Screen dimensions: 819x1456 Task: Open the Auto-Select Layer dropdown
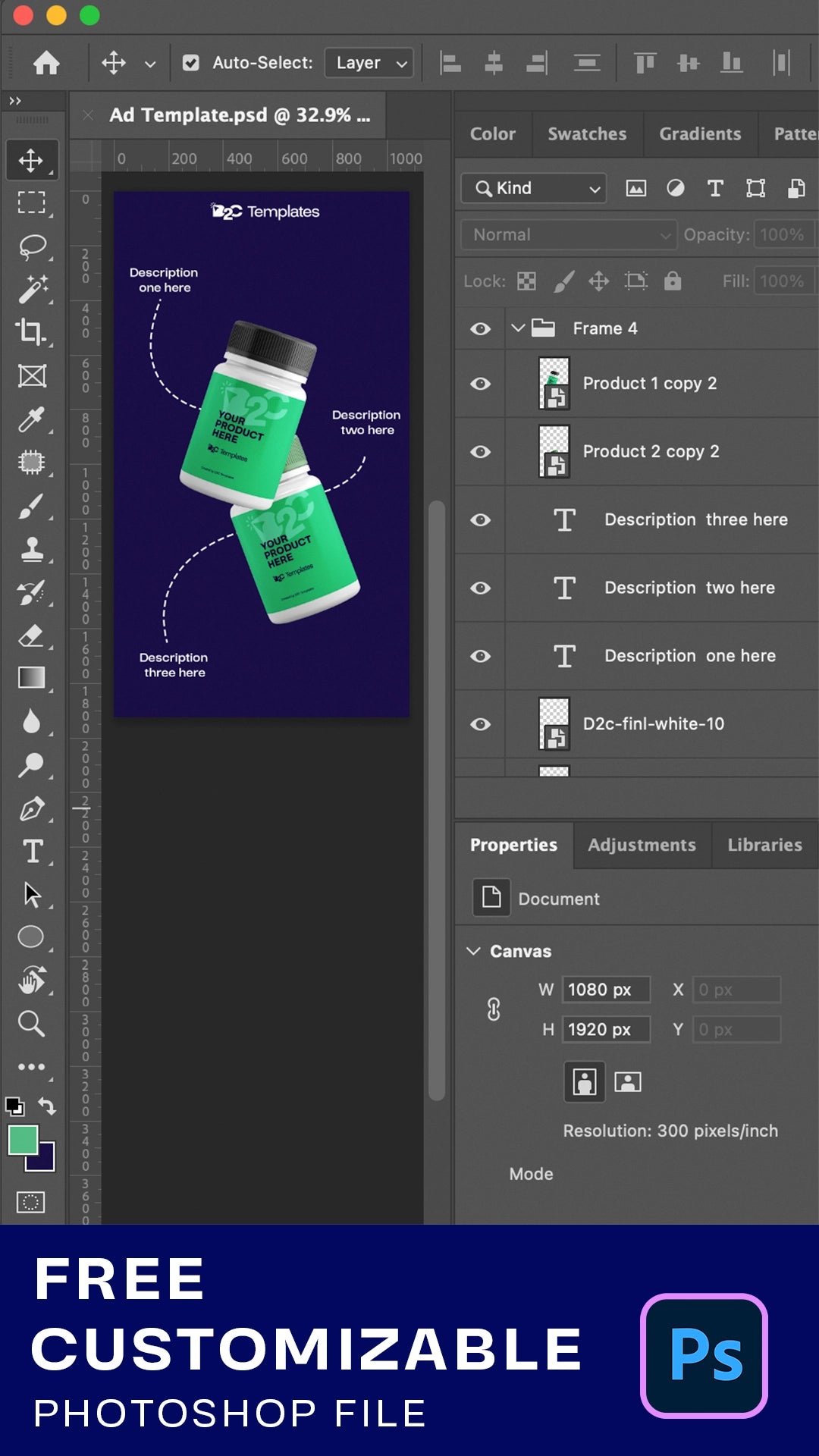click(x=369, y=63)
